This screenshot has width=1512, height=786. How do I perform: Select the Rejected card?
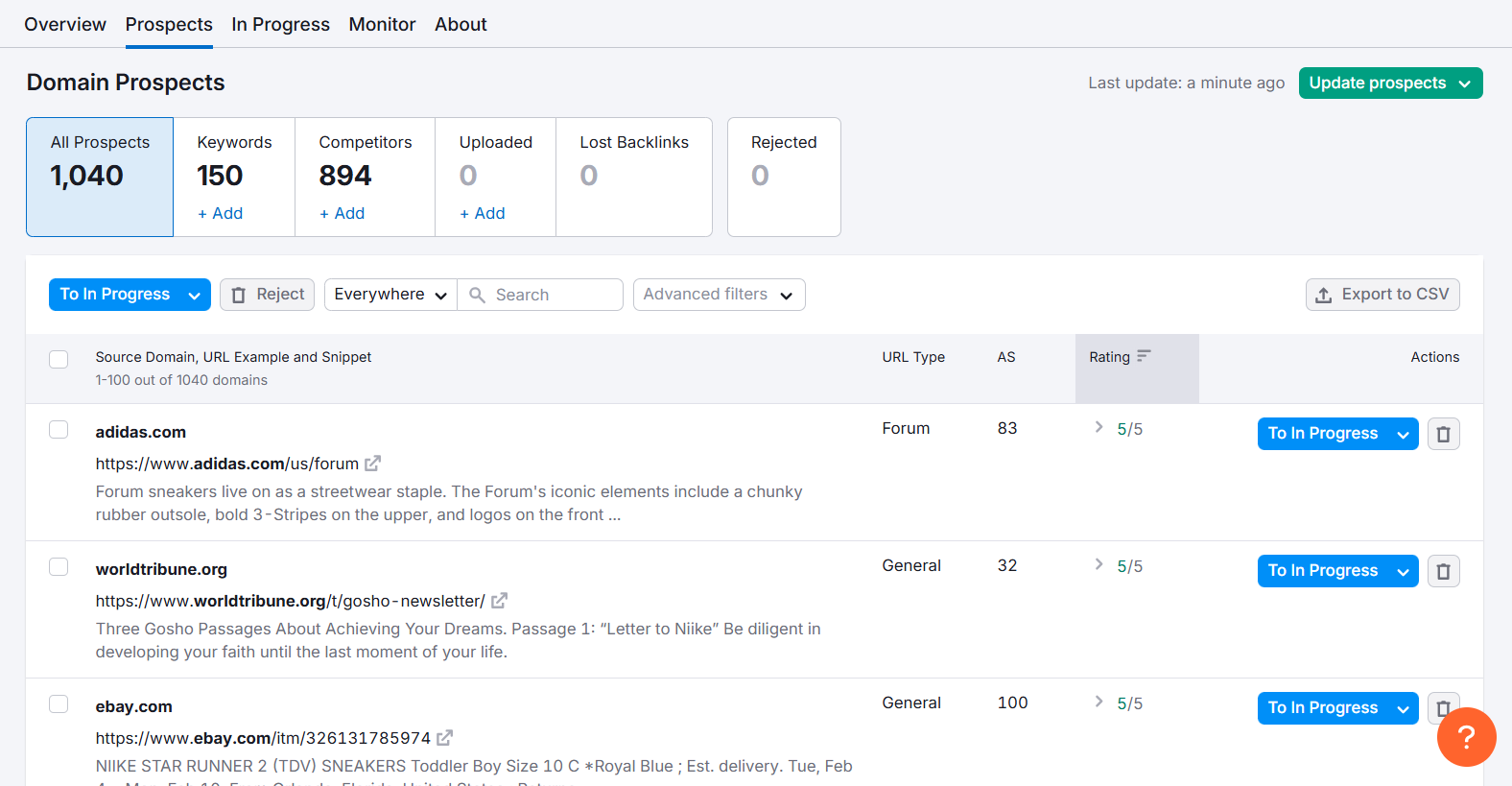point(784,177)
